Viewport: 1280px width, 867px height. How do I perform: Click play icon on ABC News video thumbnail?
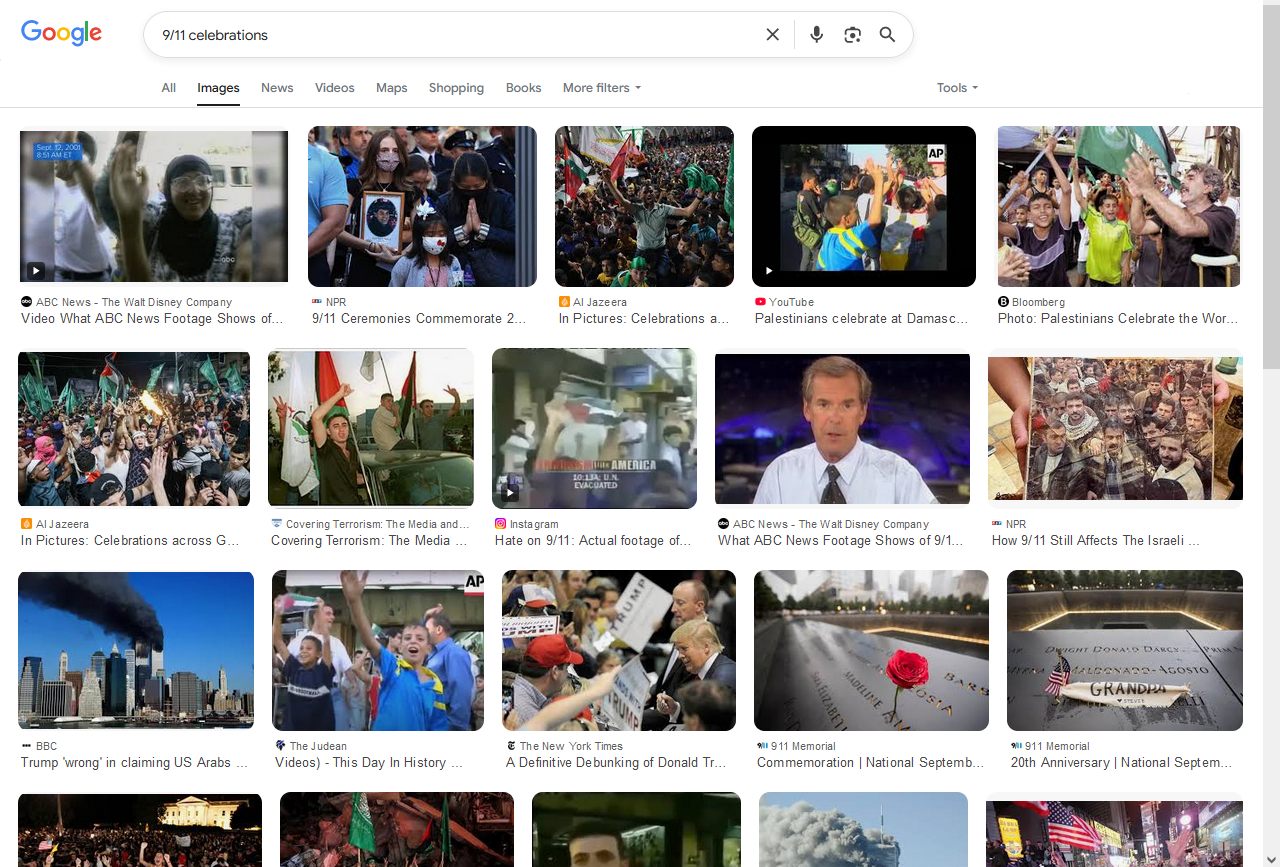(x=35, y=270)
